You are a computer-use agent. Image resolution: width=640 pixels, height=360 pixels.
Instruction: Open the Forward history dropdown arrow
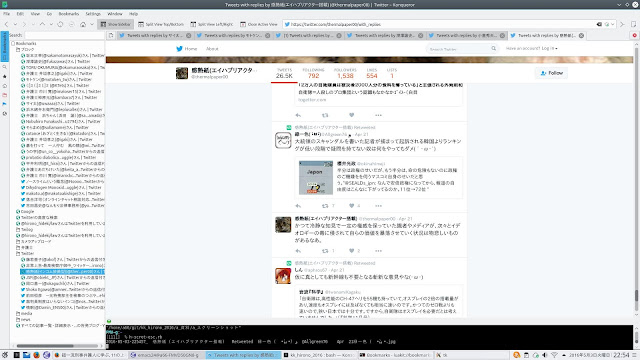click(33, 24)
